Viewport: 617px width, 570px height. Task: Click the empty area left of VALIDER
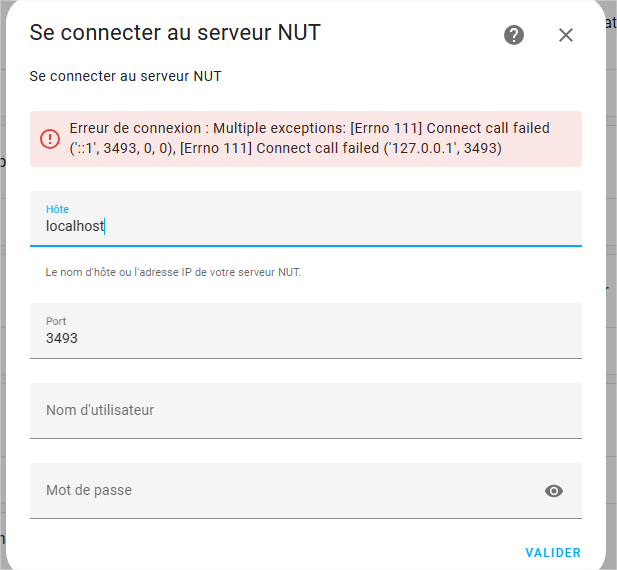(275, 553)
